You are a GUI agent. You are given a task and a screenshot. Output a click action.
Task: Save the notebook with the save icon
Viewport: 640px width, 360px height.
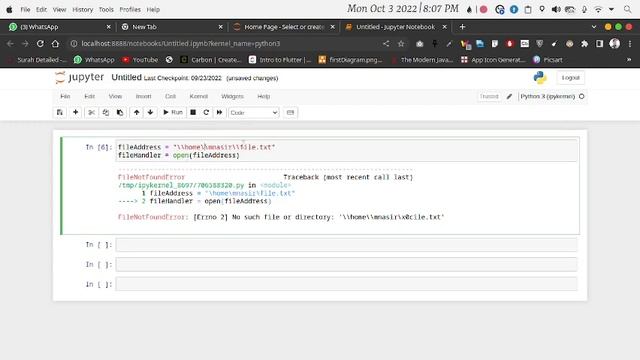(x=60, y=112)
